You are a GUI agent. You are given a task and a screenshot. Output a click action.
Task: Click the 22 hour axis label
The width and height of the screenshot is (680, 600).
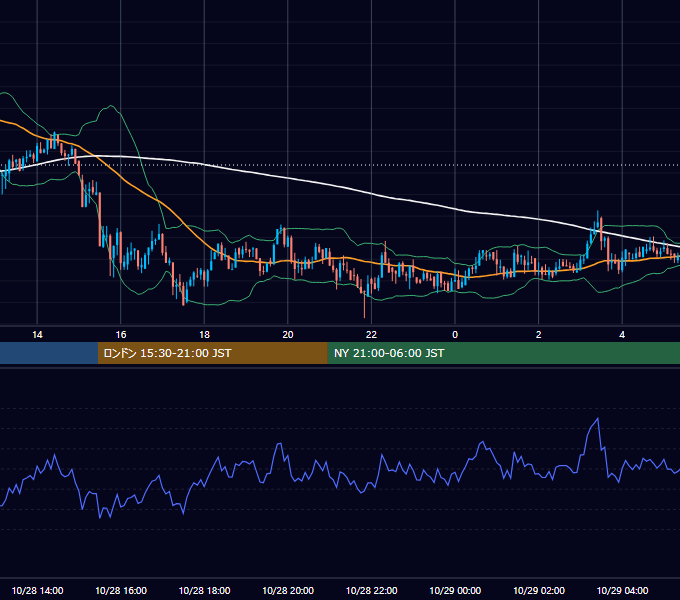click(371, 335)
